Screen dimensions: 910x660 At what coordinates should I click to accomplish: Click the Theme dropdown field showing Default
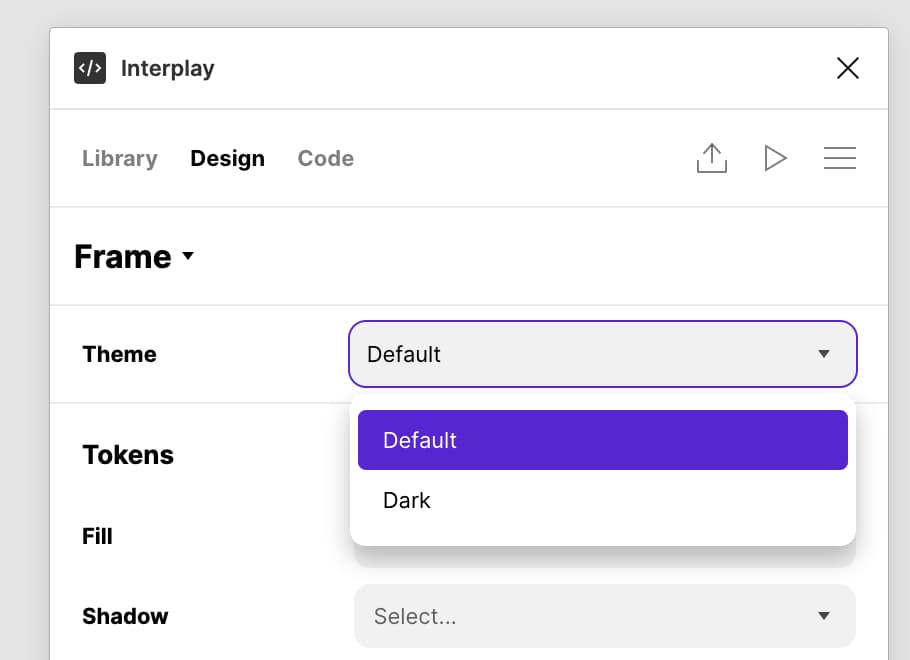click(x=602, y=354)
